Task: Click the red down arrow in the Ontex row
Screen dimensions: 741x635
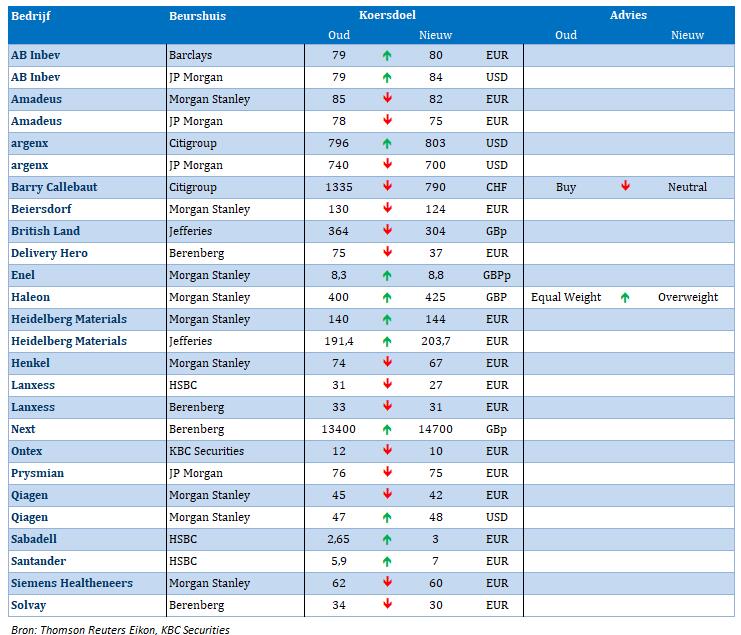Action: pyautogui.click(x=387, y=451)
